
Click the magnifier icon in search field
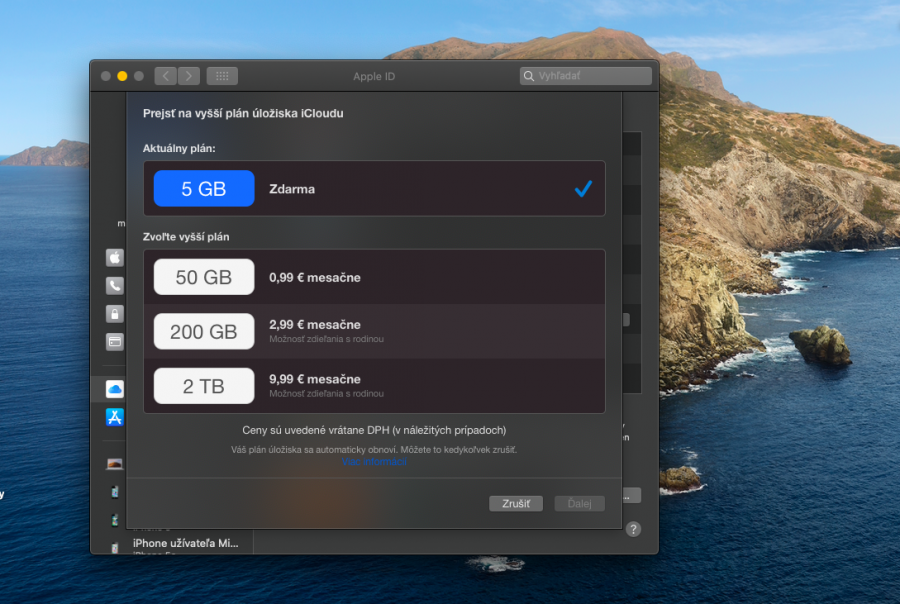coord(529,76)
